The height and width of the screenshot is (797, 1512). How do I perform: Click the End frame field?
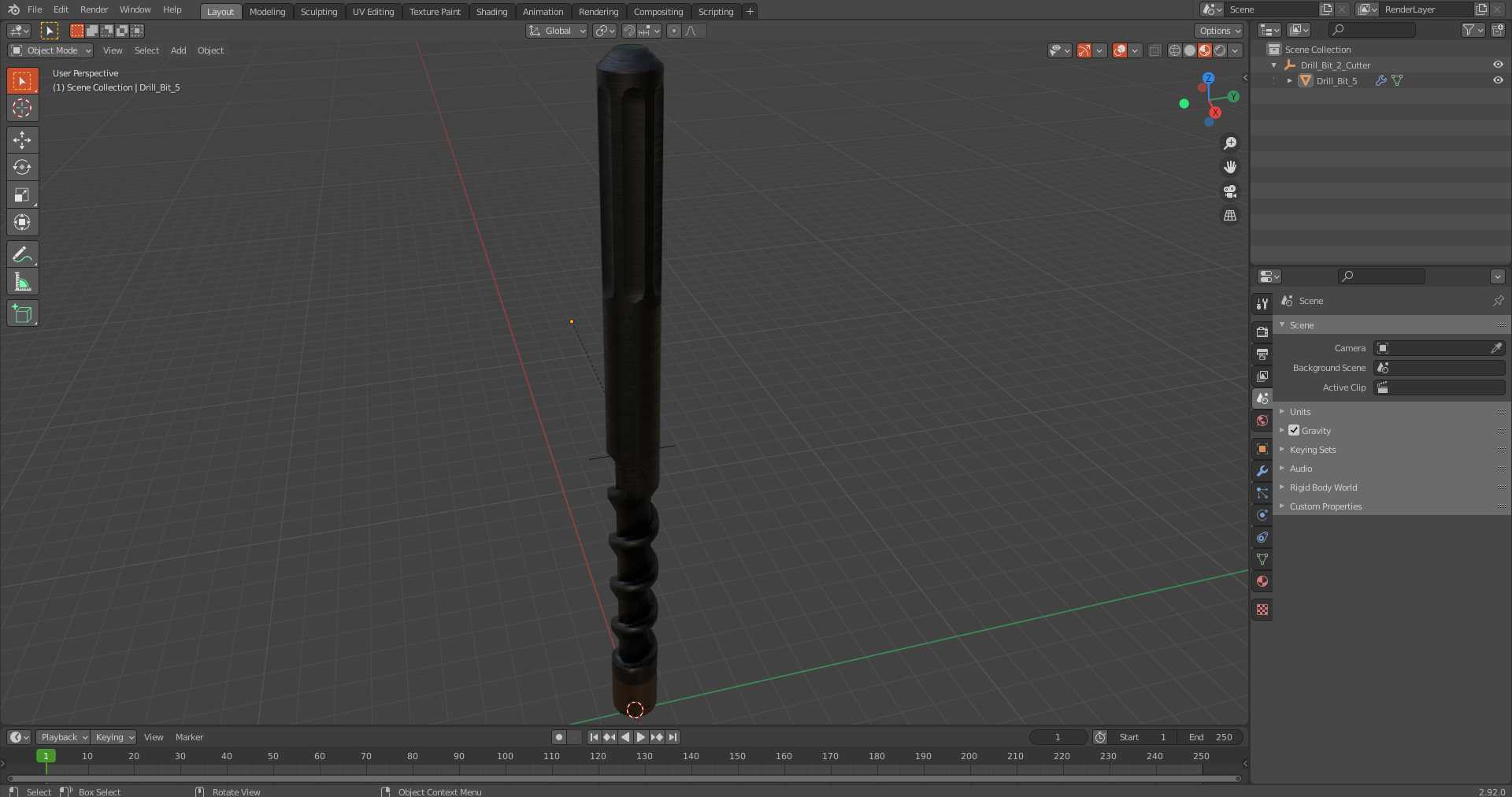tap(1210, 737)
